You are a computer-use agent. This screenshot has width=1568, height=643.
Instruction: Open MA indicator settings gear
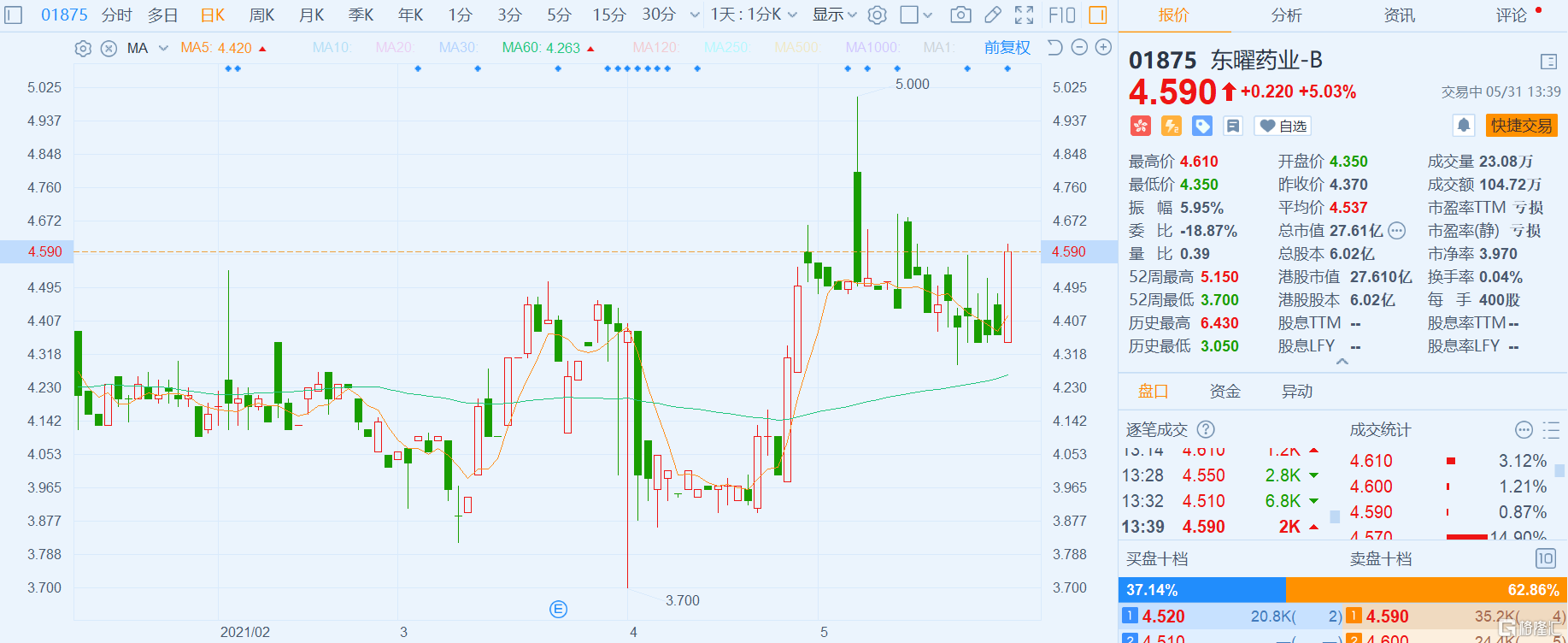pos(83,48)
